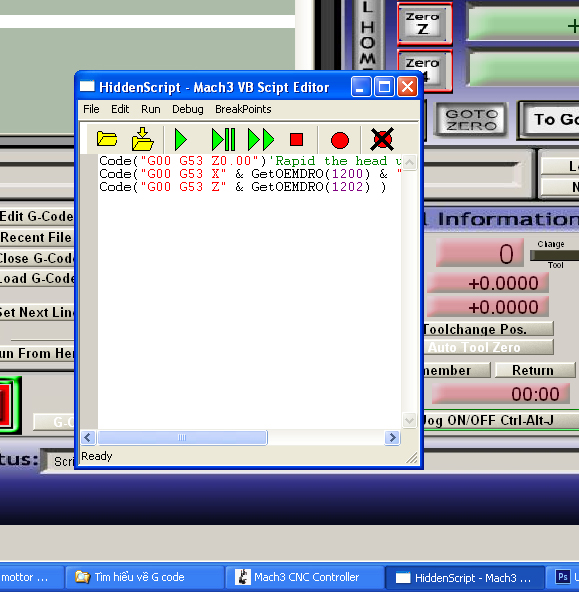
Task: Click the GOTO ZERO button in Mach3
Action: pyautogui.click(x=471, y=120)
